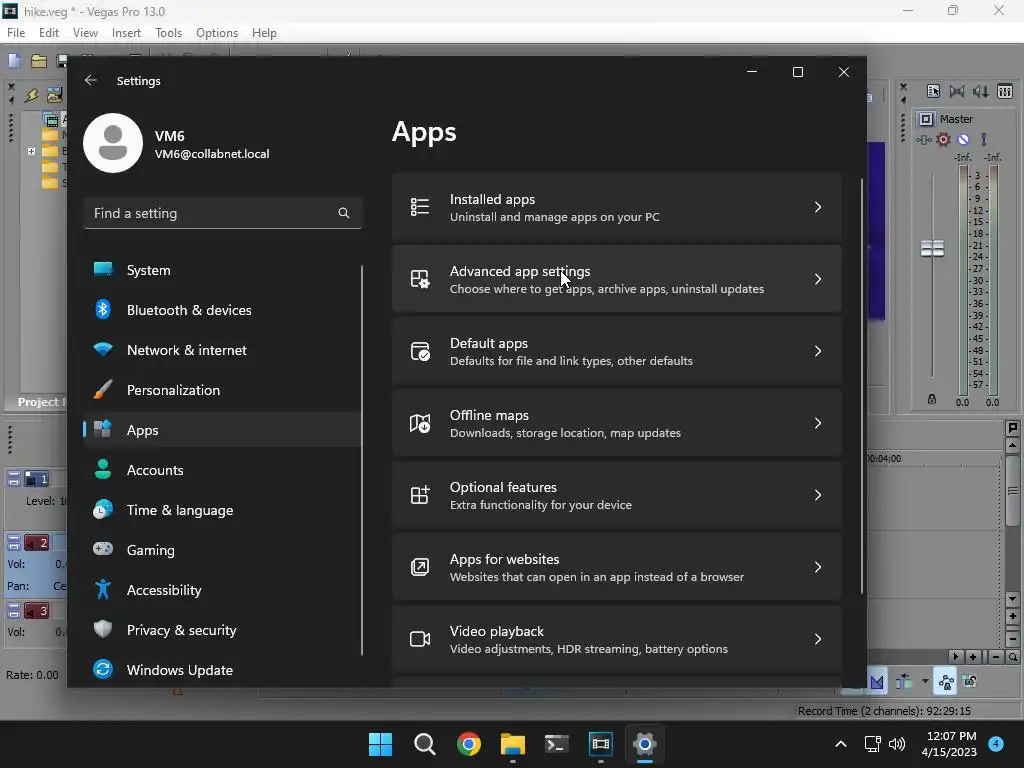Toggle lock envelopes to events icon

tap(946, 682)
